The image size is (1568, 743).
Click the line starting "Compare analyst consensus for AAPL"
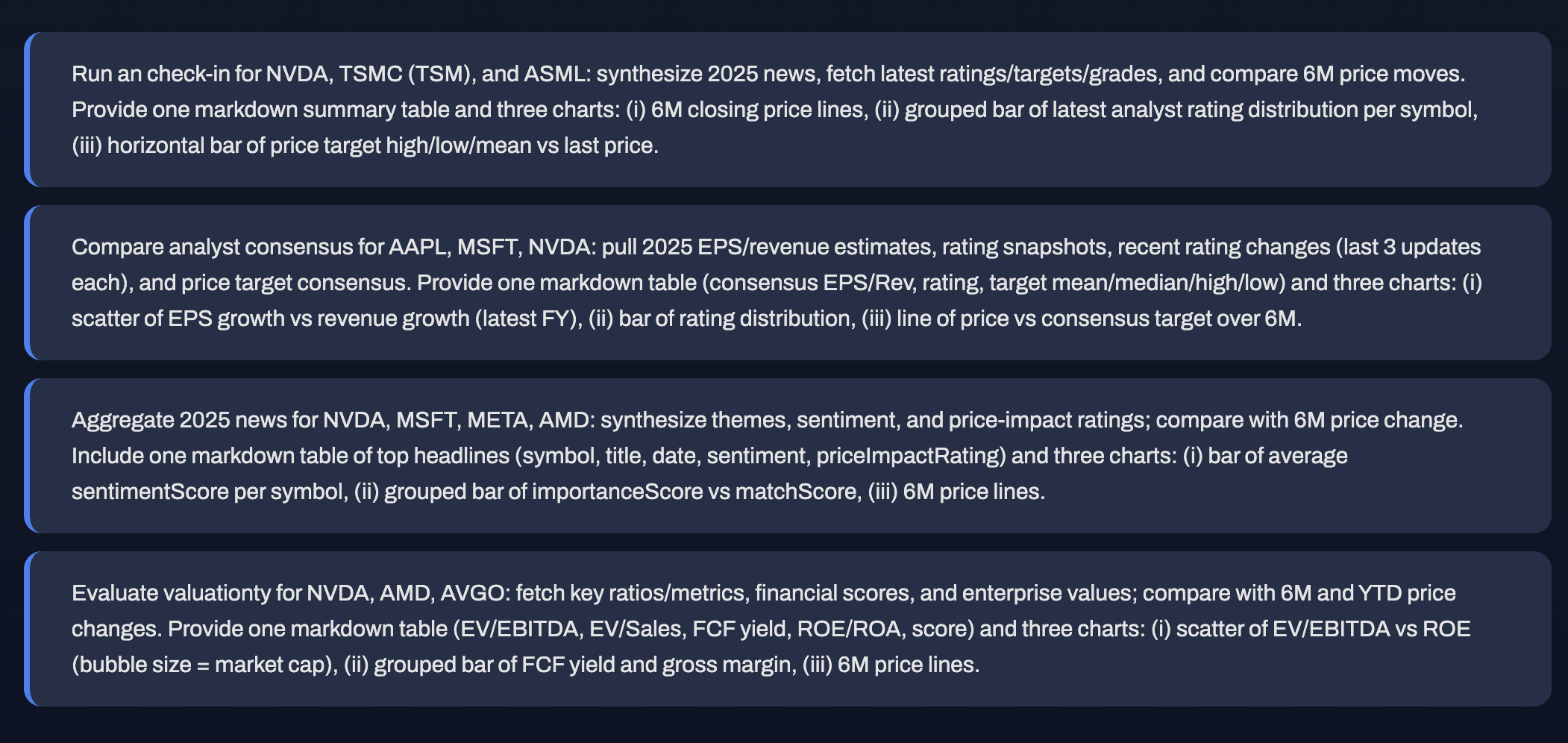point(776,247)
